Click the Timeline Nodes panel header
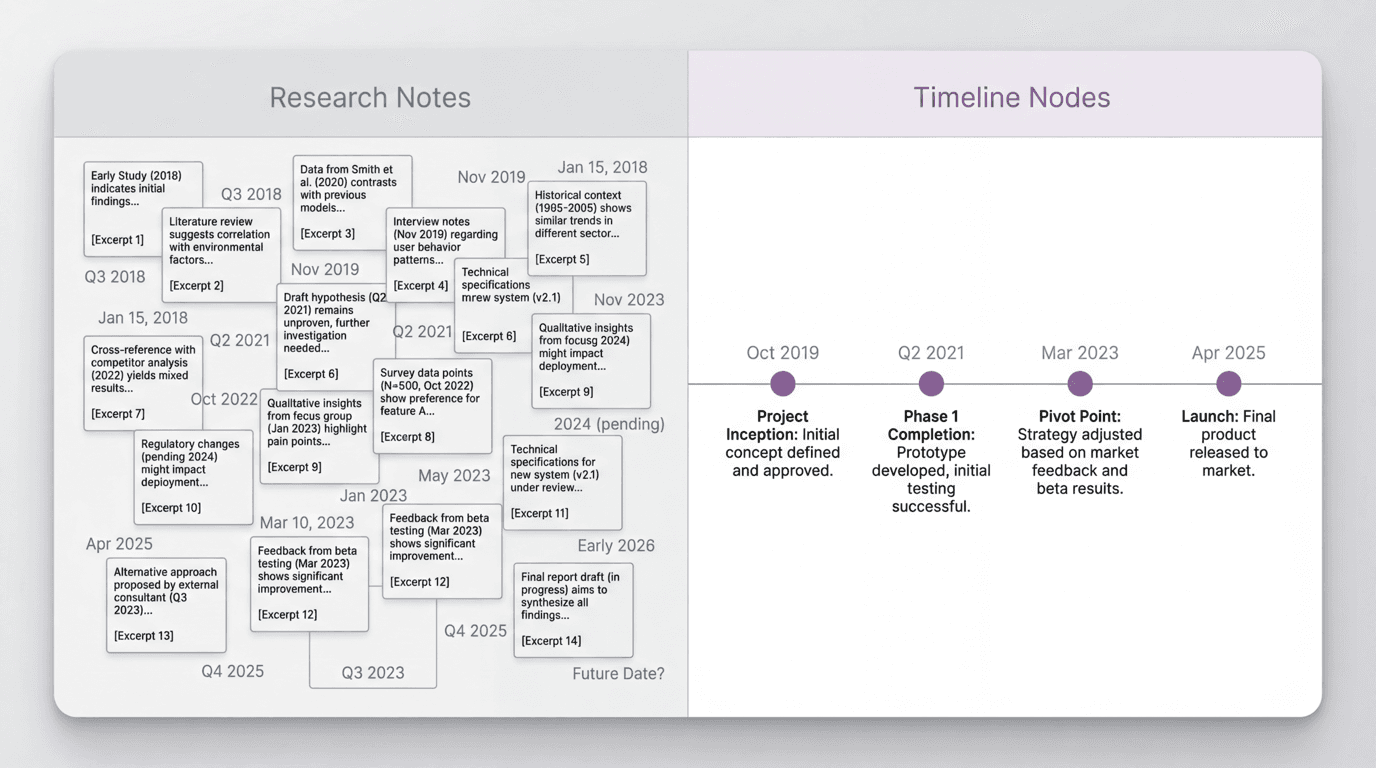 coord(1011,97)
